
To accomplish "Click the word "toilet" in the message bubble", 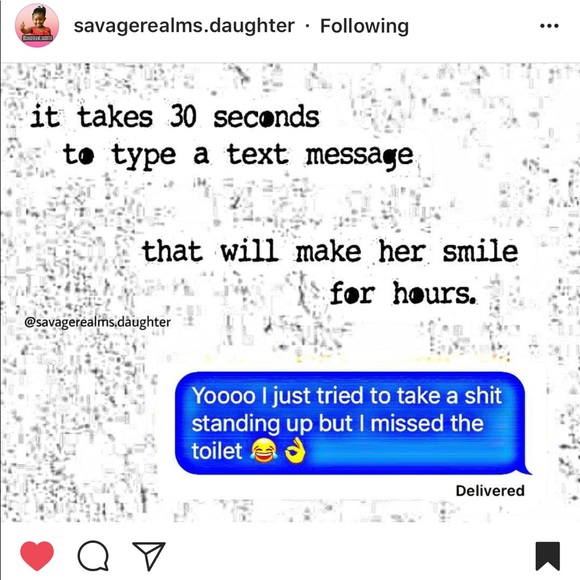I will pyautogui.click(x=217, y=451).
